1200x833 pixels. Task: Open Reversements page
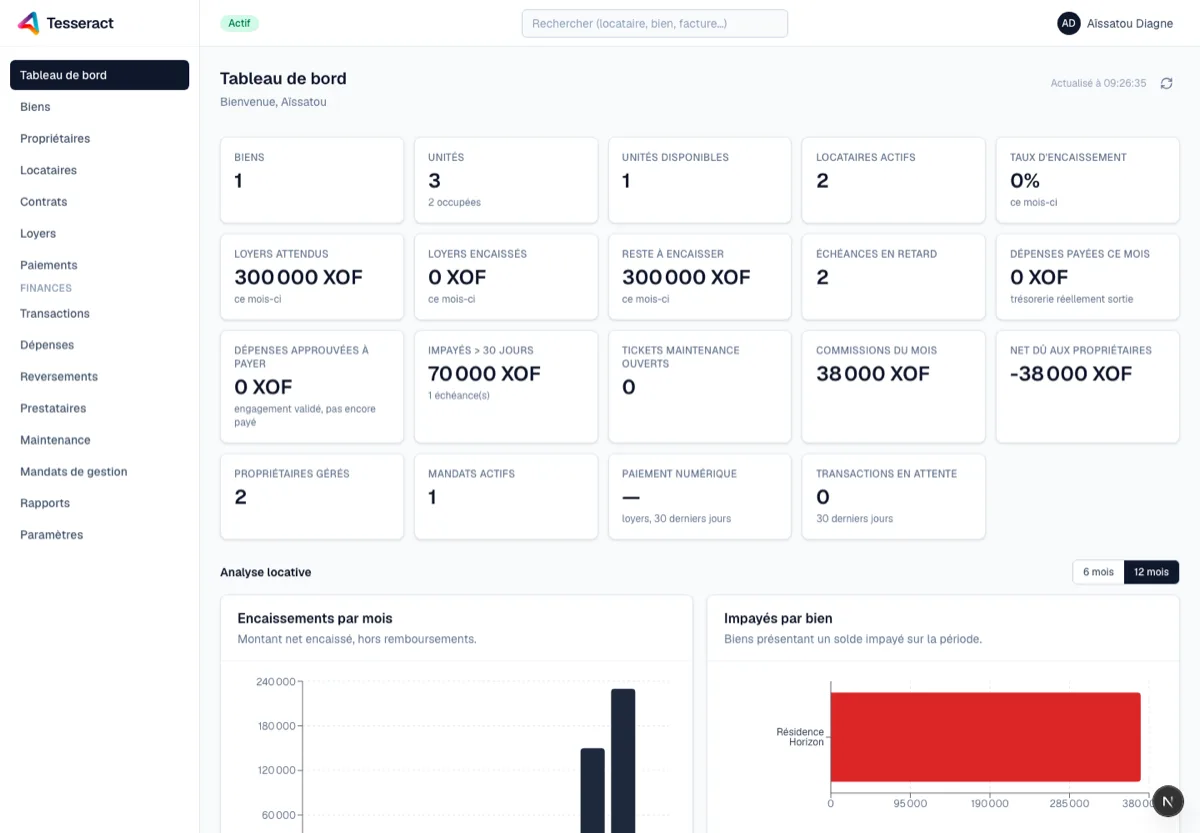click(99, 377)
